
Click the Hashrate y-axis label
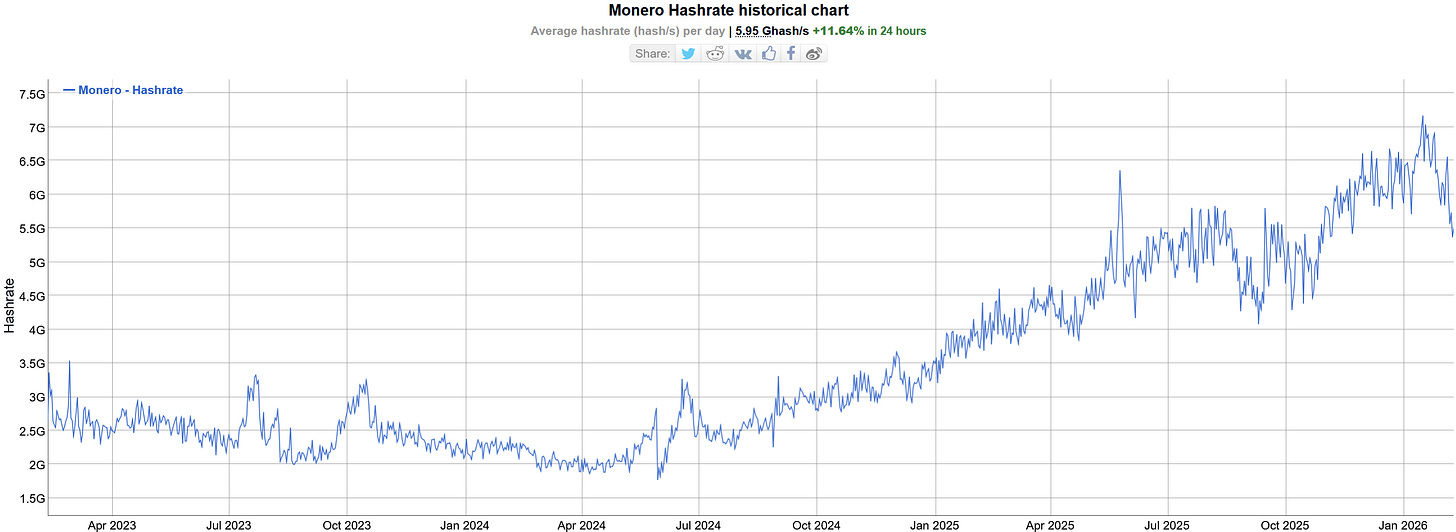pos(9,305)
